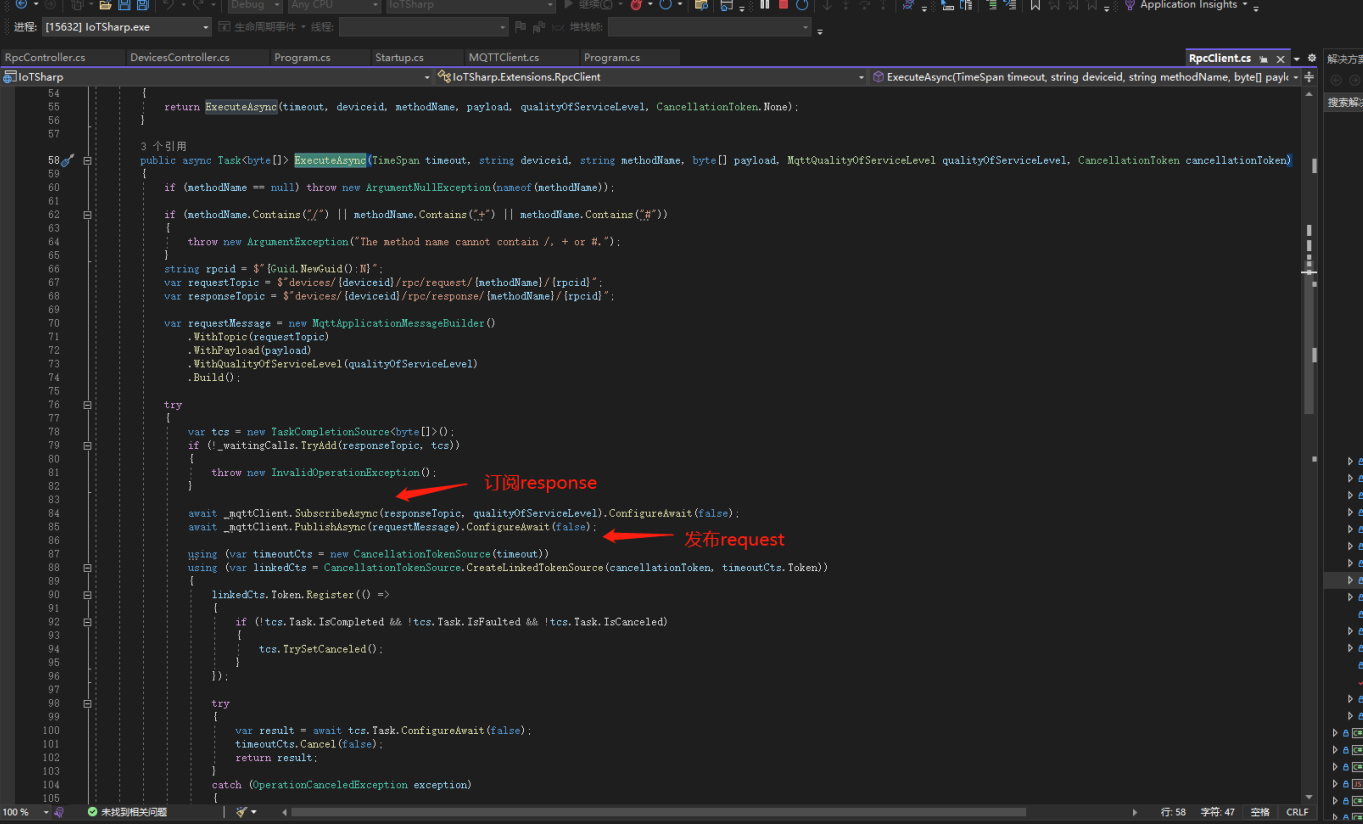Collapse the if block at line 79

click(85, 444)
